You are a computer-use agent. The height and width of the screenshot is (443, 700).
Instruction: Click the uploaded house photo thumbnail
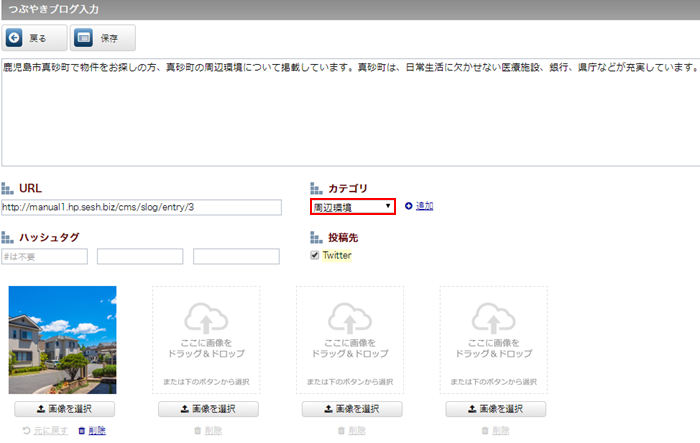[x=62, y=340]
